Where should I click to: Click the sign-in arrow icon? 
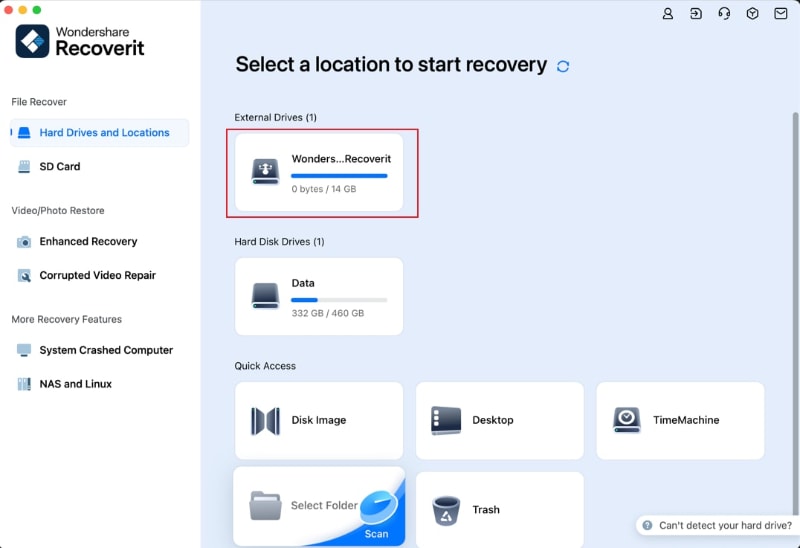point(696,14)
